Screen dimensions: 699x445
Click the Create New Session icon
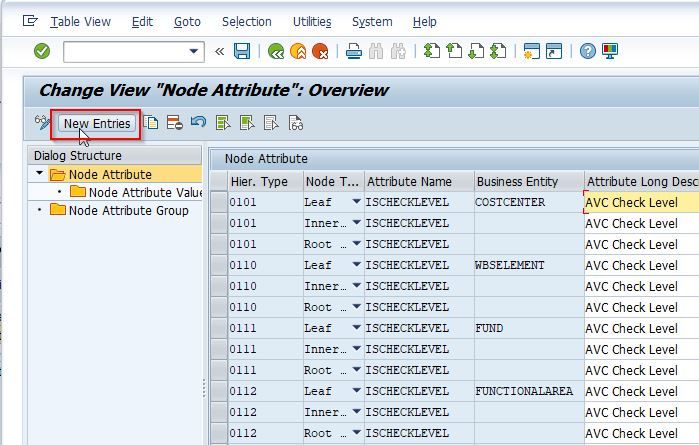[x=531, y=51]
